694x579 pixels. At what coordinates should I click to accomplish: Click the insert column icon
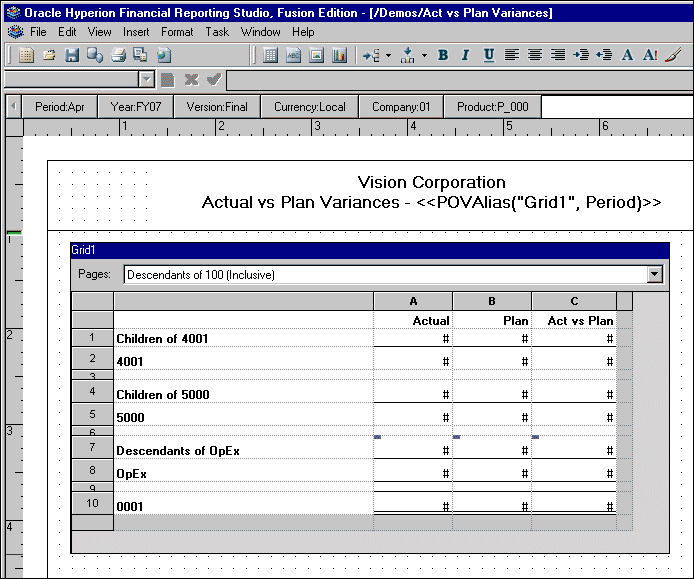(x=407, y=55)
